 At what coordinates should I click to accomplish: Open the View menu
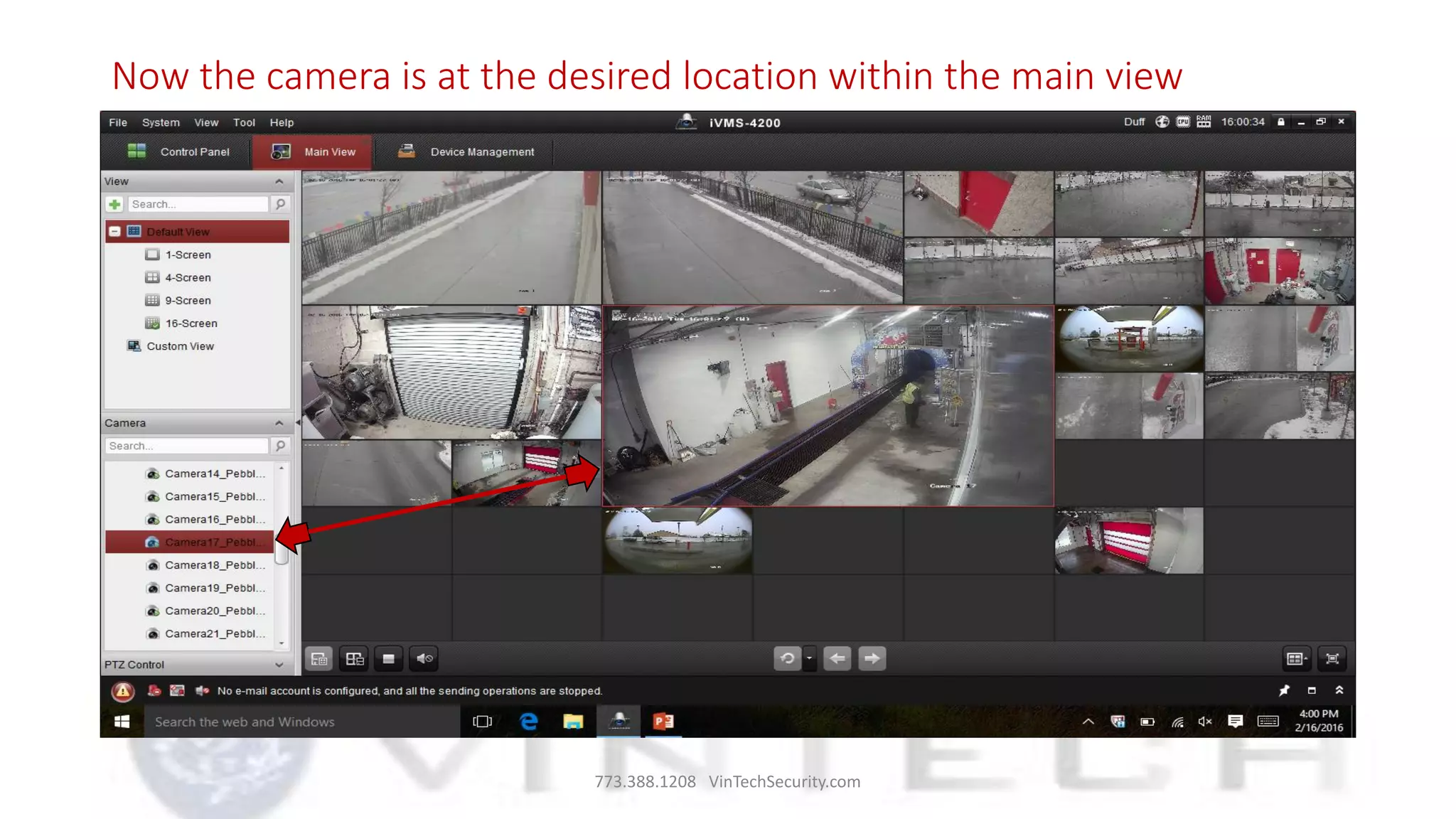(206, 122)
